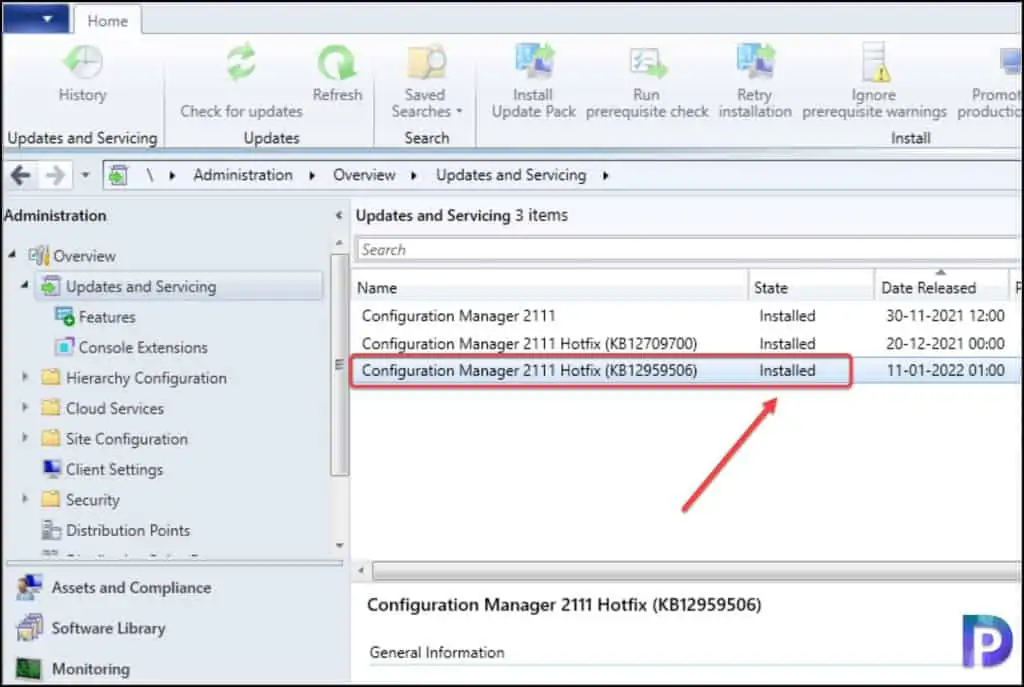Click release date 11-01-2022 01:00
Screen dimensions: 1024x687
click(945, 371)
